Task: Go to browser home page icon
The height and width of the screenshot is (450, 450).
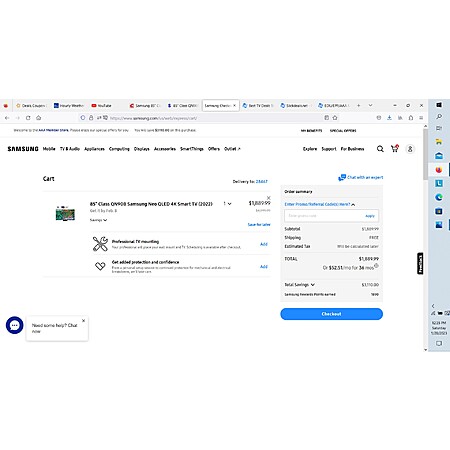Action: (39, 118)
